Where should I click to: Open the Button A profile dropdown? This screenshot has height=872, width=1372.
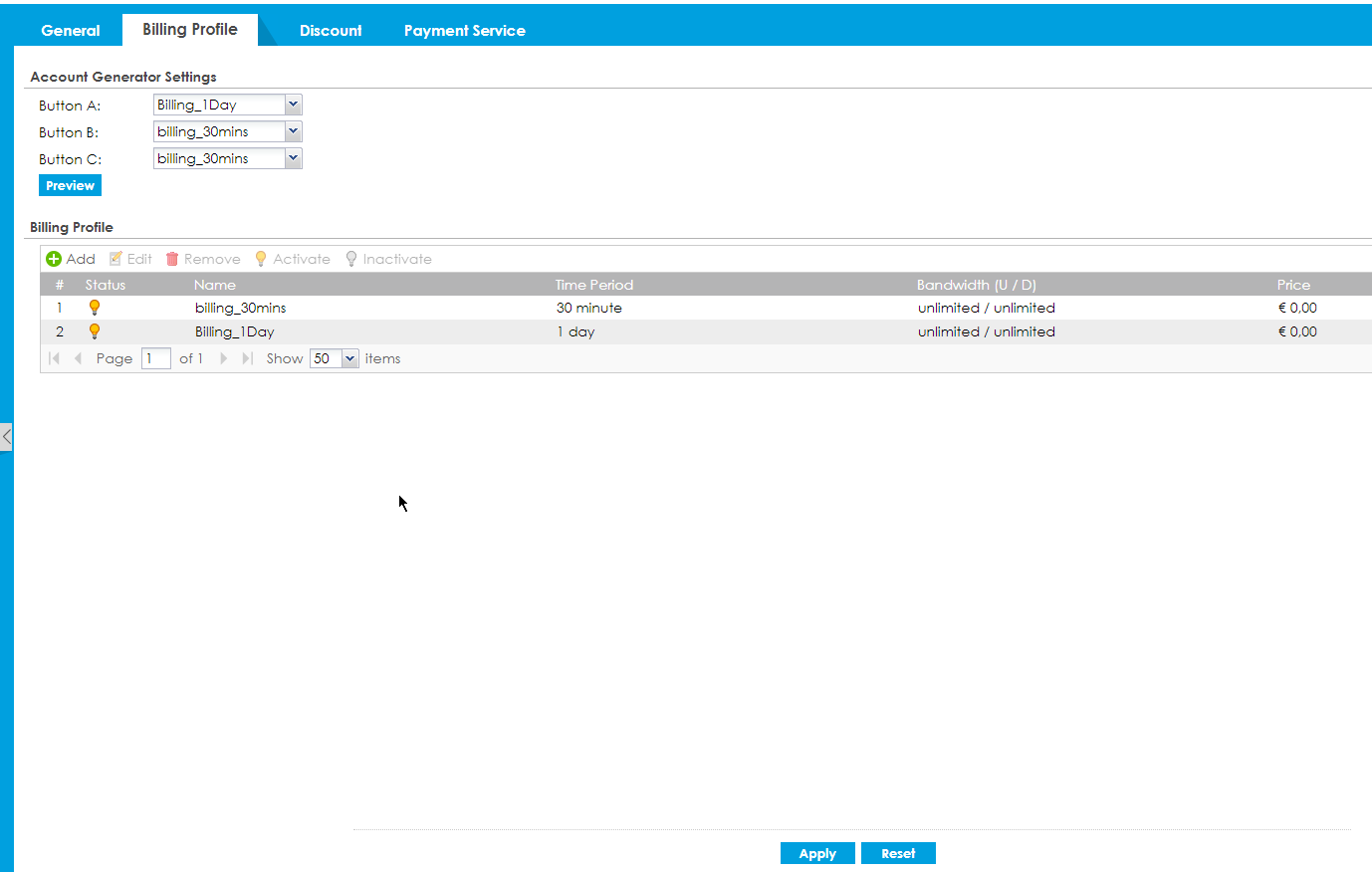tap(293, 105)
